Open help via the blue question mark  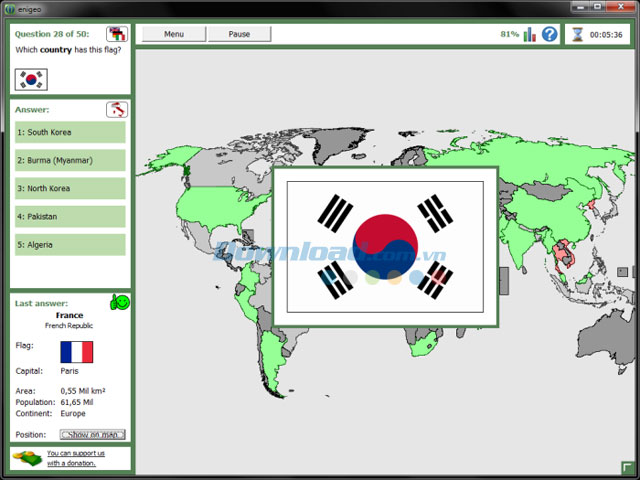549,34
